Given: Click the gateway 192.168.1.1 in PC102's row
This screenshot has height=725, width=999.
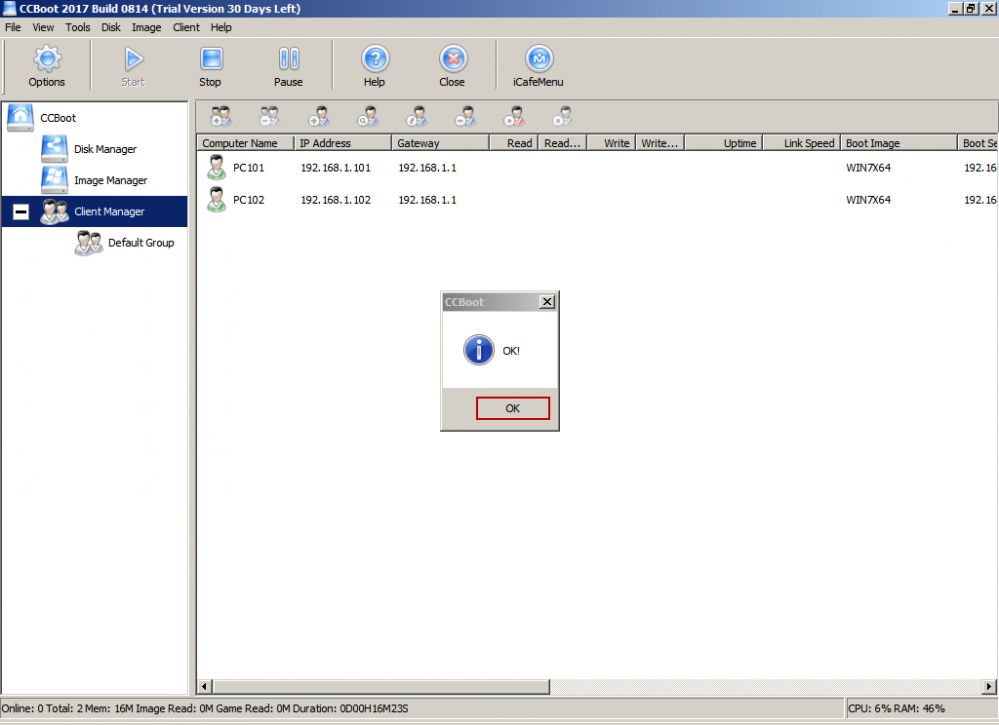Looking at the screenshot, I should click(x=428, y=200).
